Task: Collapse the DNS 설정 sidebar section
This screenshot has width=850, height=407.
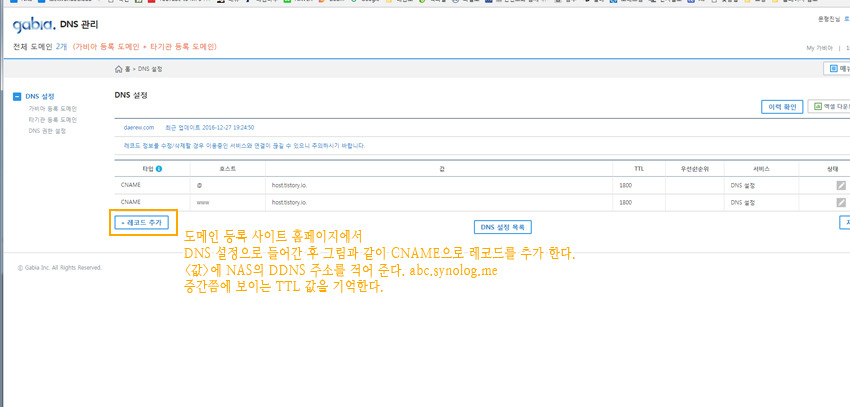Action: 16,96
